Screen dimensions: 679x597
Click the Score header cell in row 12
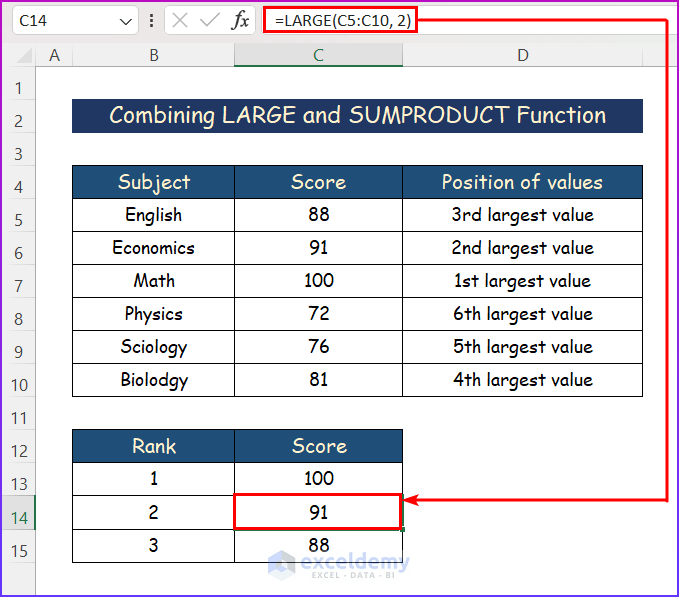click(x=318, y=446)
